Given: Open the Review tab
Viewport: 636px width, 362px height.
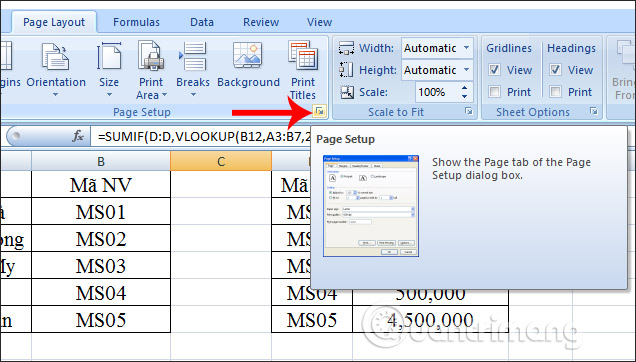Looking at the screenshot, I should (x=261, y=22).
